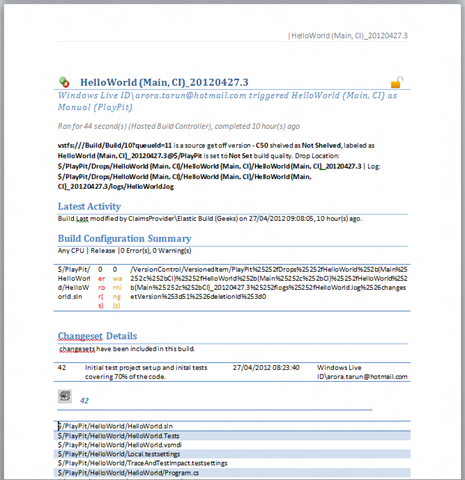Click the vstfs:///Build/Build/10?queueId=11 link text
The height and width of the screenshot is (480, 465).
click(115, 145)
